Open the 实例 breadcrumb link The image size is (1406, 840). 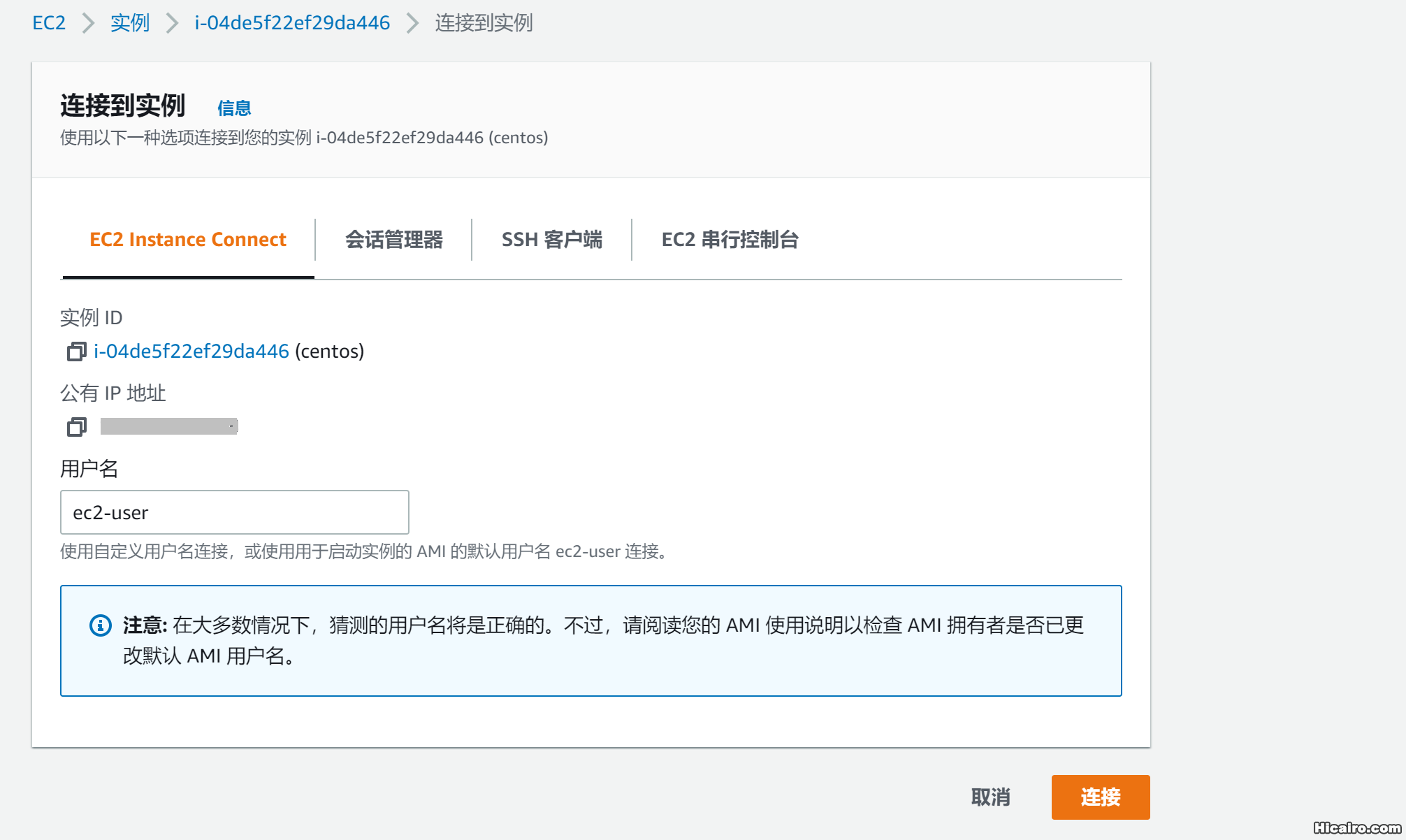pyautogui.click(x=130, y=22)
